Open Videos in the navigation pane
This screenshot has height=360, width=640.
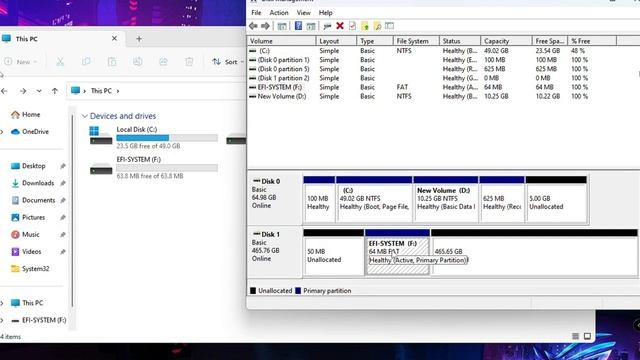(x=26, y=252)
